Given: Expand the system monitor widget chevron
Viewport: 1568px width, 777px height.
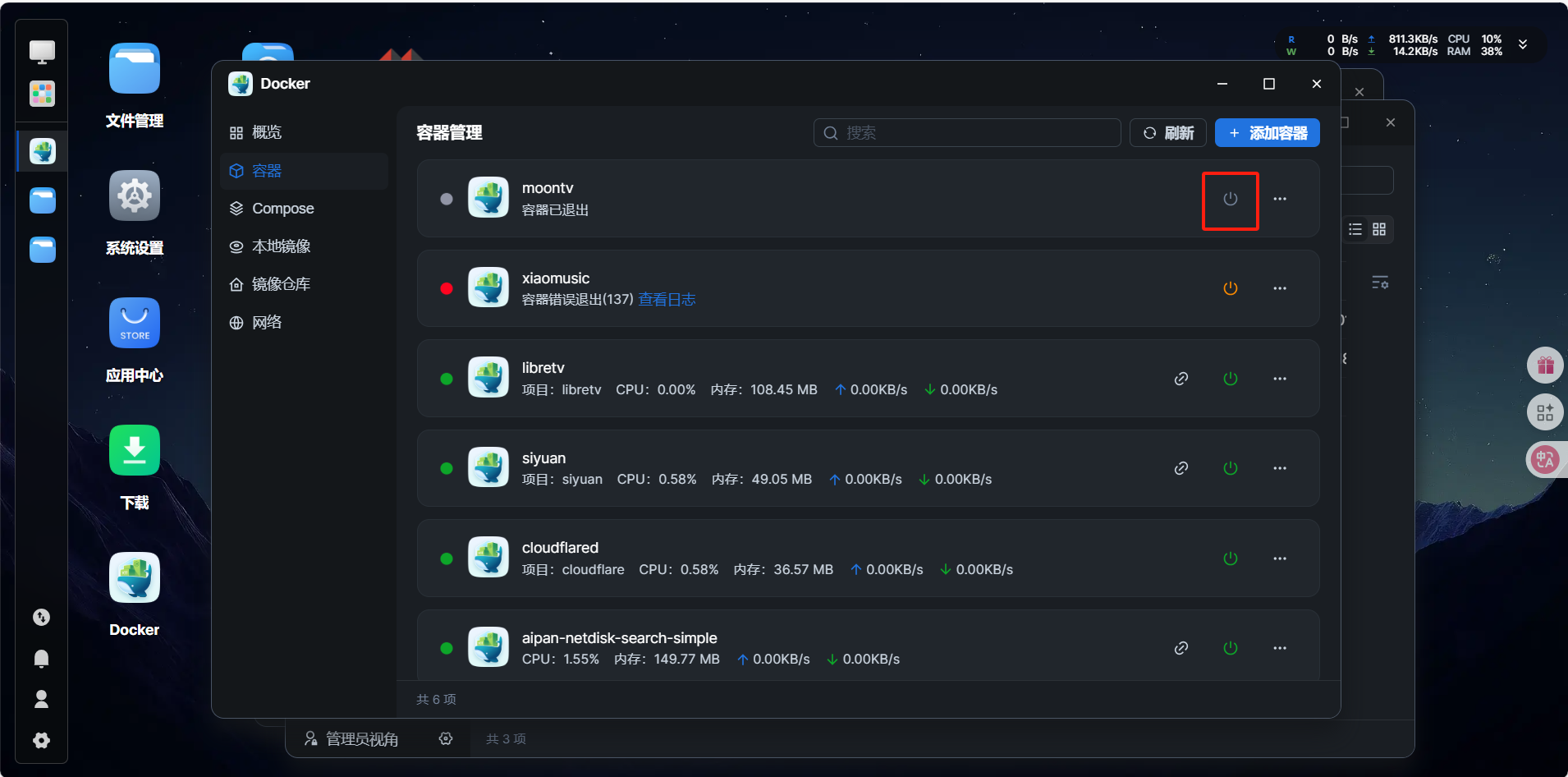Looking at the screenshot, I should (1523, 44).
